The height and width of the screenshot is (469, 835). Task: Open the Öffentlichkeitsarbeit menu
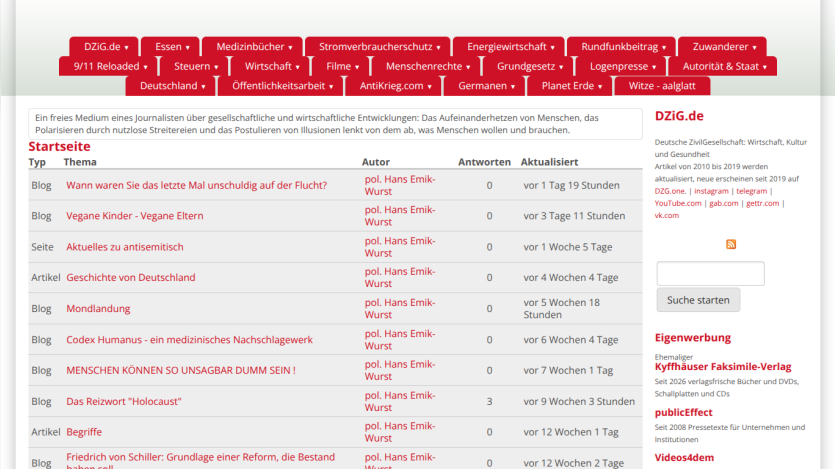[282, 86]
